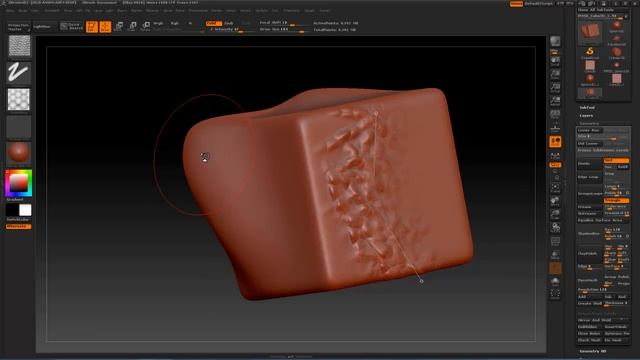
Task: Select the white main color swatch
Action: point(25,210)
